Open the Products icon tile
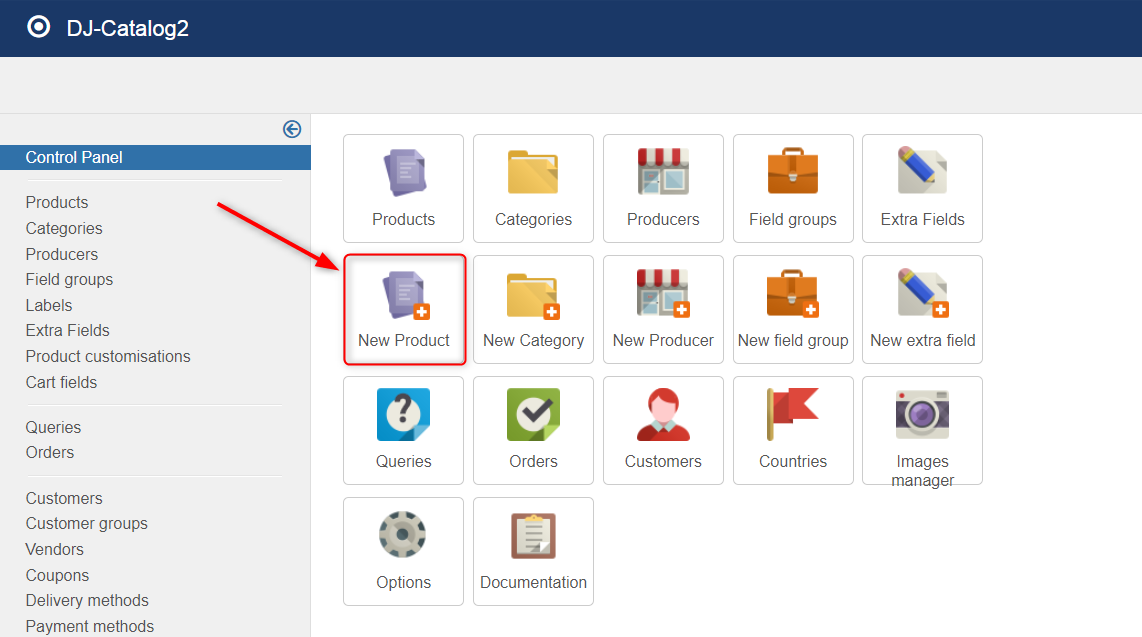The height and width of the screenshot is (637, 1142). point(403,188)
